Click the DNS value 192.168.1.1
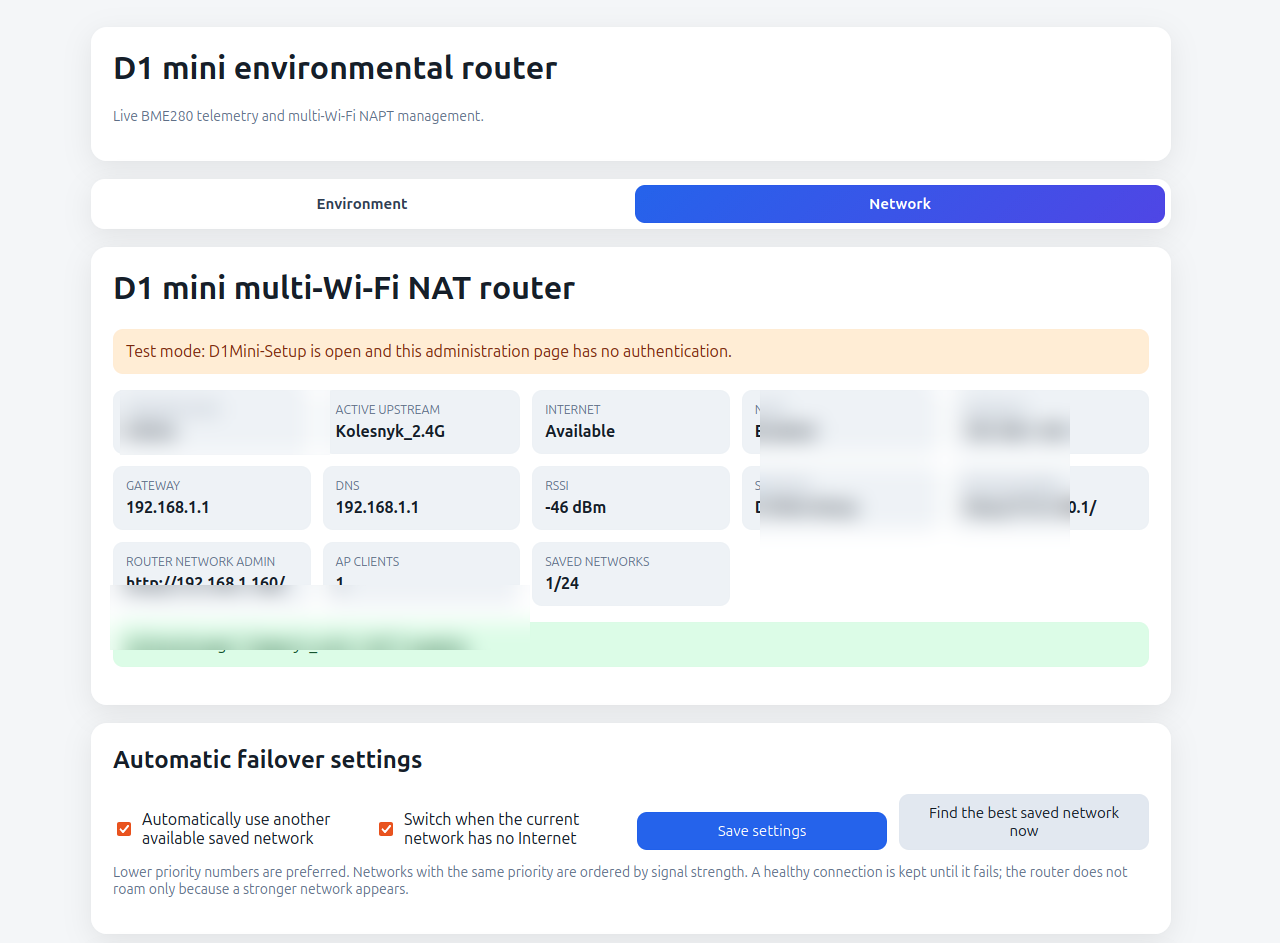Screen dimensions: 1280x943 coord(377,508)
